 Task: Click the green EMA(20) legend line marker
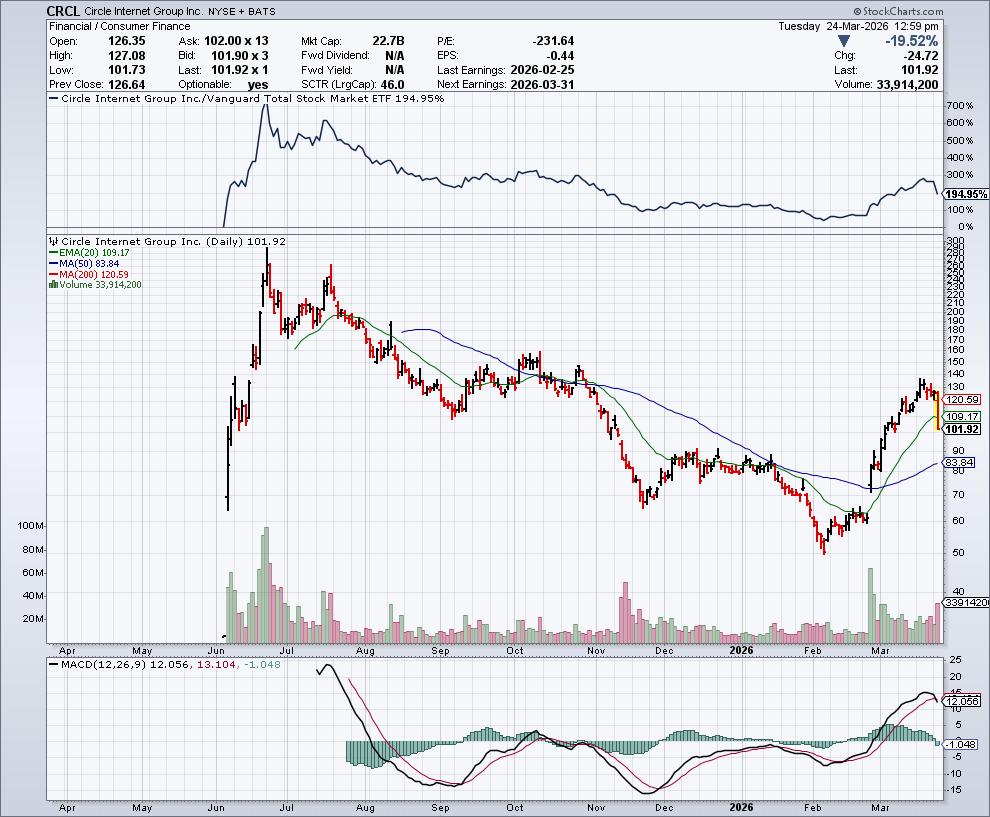coord(52,254)
